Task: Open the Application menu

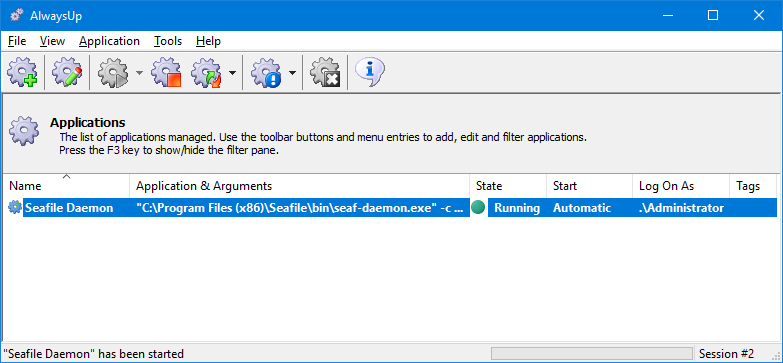Action: 109,41
